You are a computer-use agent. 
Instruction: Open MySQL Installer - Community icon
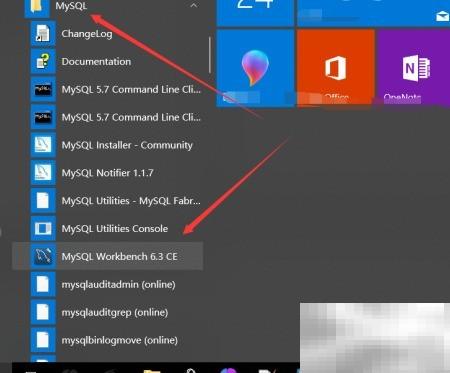pos(43,145)
